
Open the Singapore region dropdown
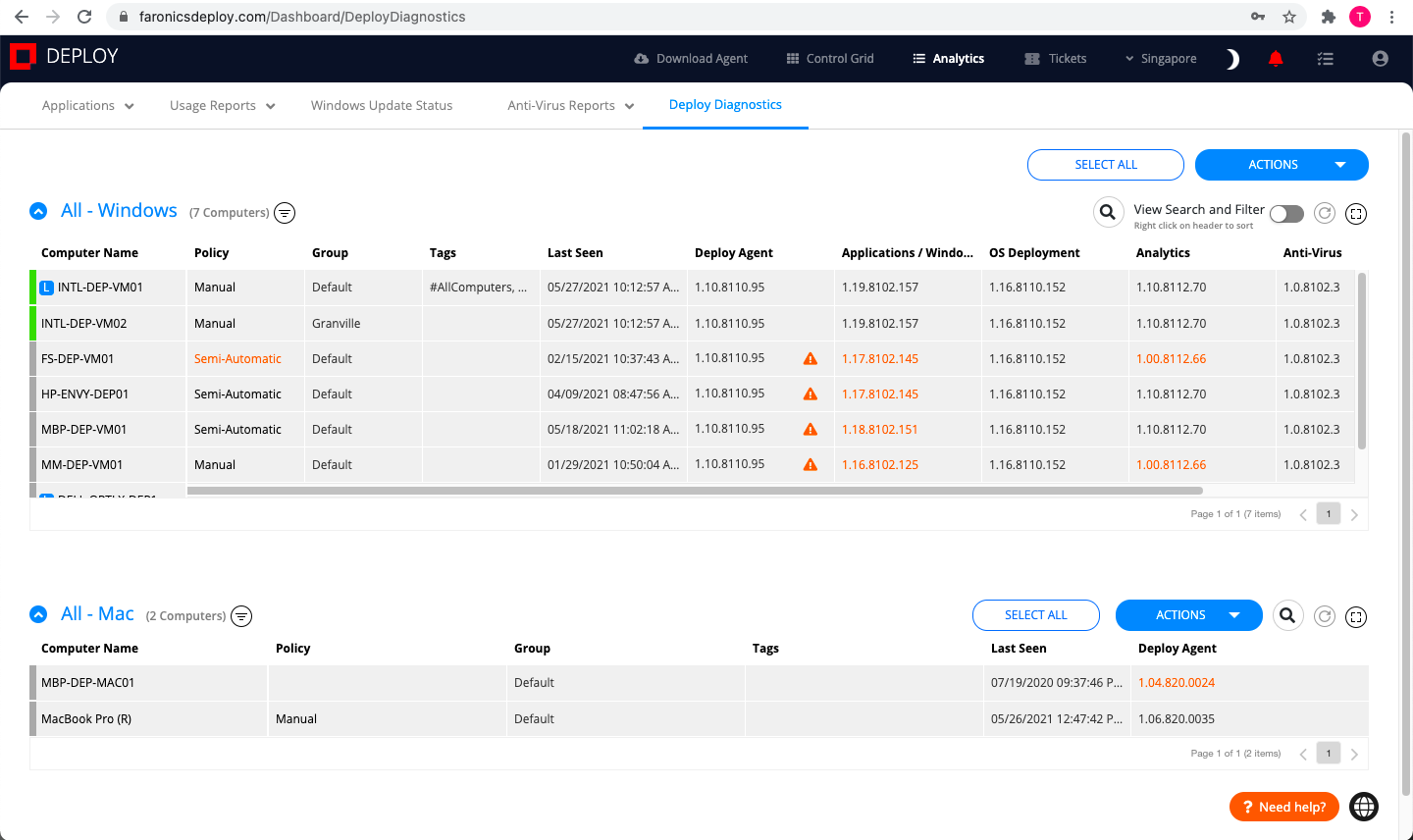pos(1161,58)
